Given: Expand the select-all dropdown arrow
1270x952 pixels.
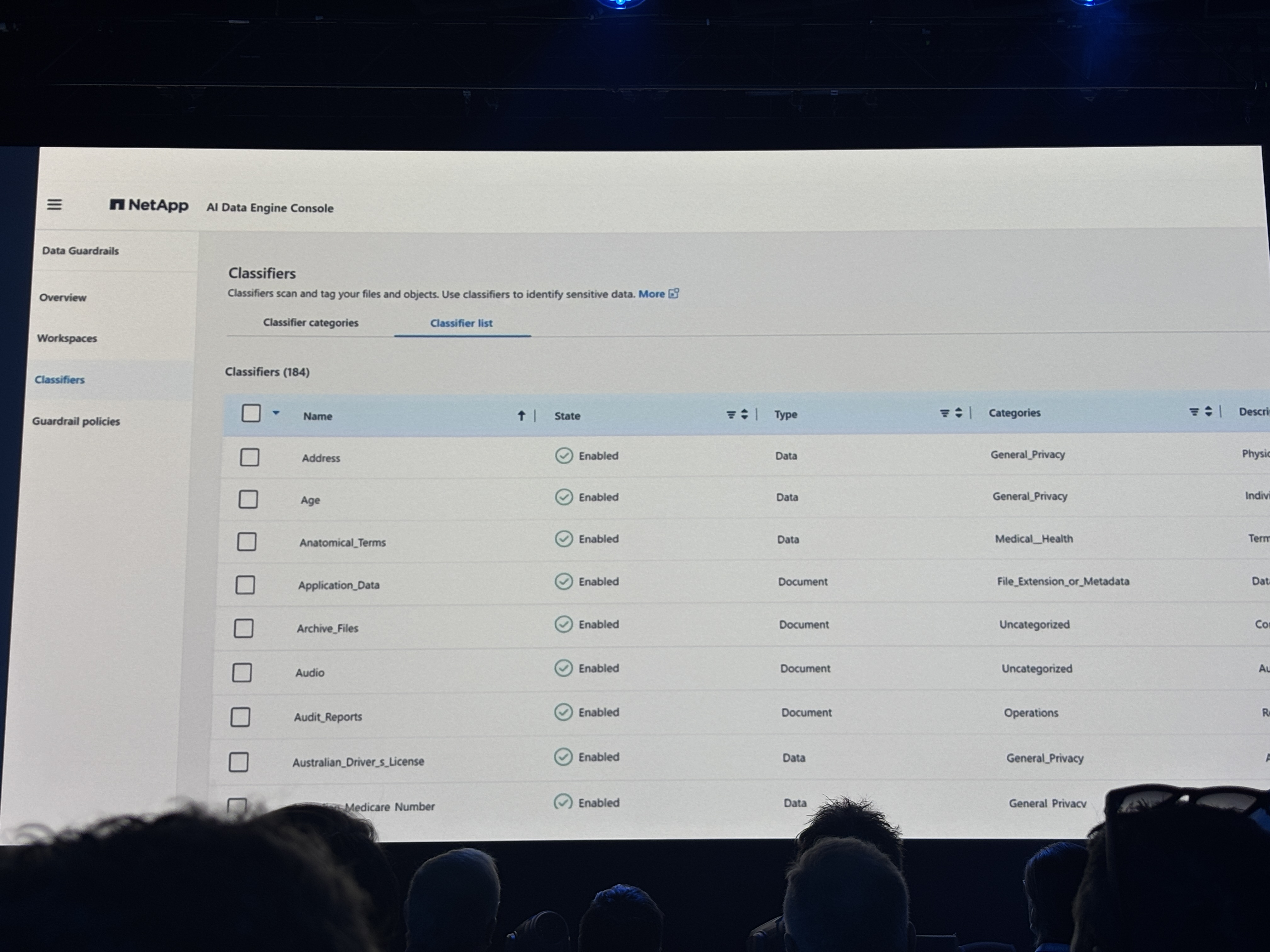Looking at the screenshot, I should pos(276,413).
